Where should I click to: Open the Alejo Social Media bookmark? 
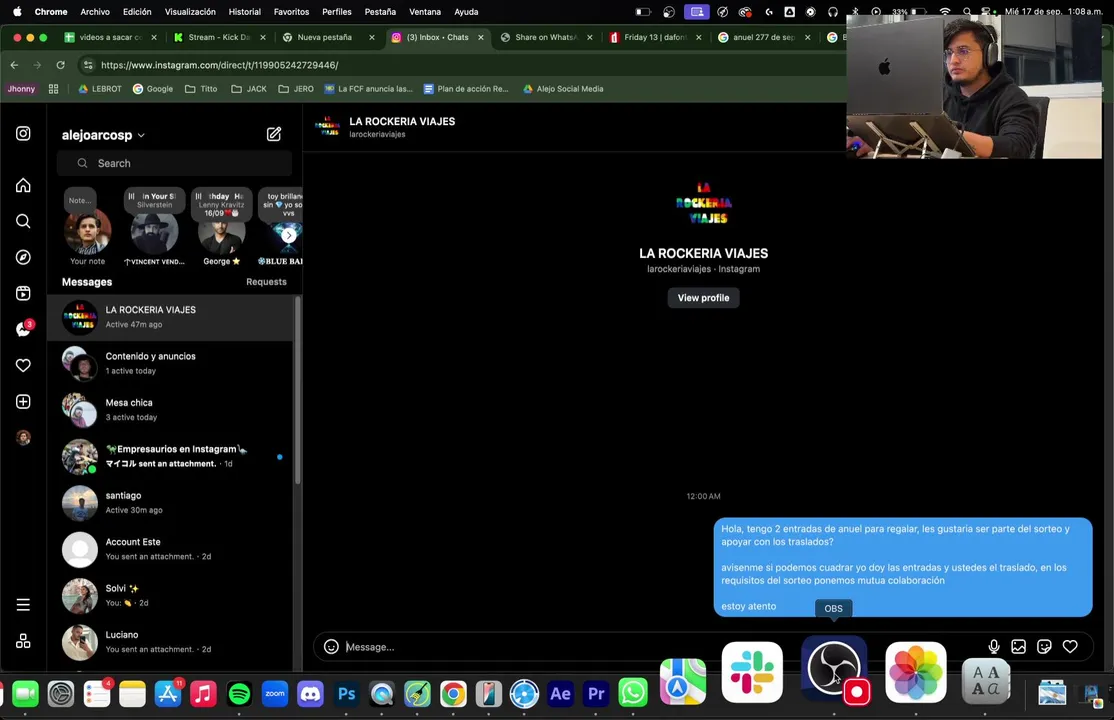[563, 89]
